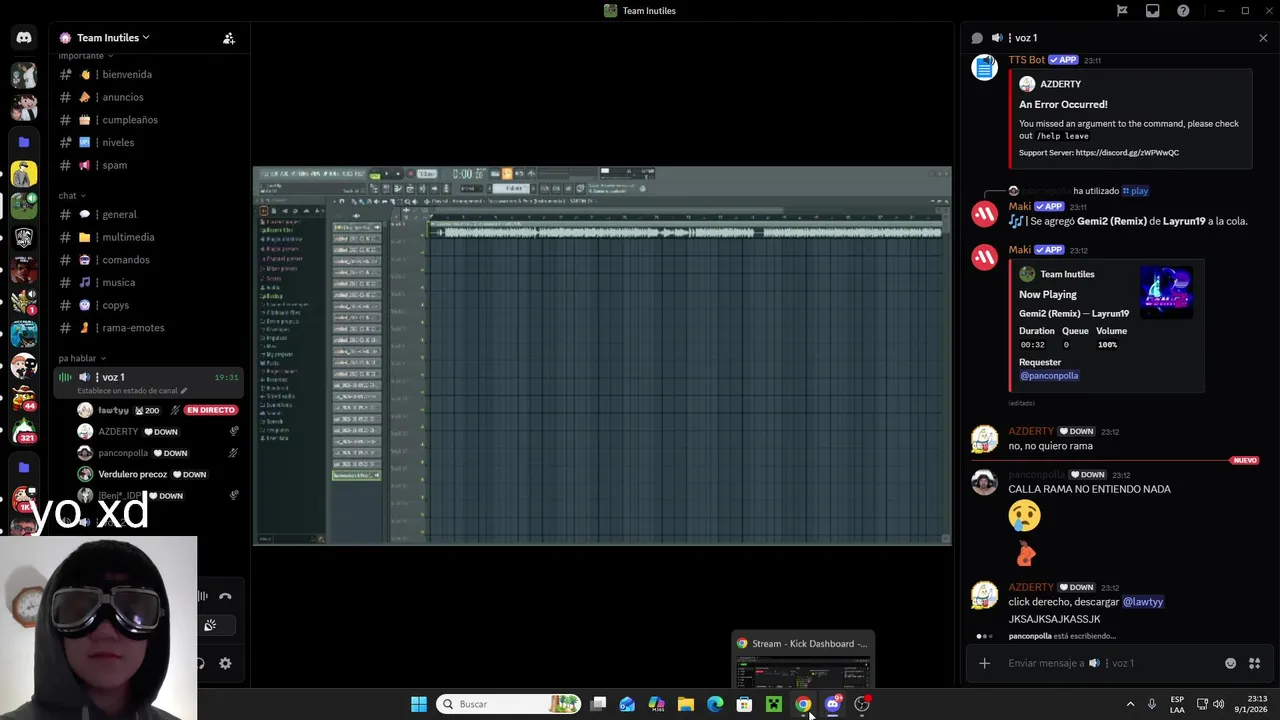Click the play slash command mention
Screen dimensions: 1280x720
1135,191
